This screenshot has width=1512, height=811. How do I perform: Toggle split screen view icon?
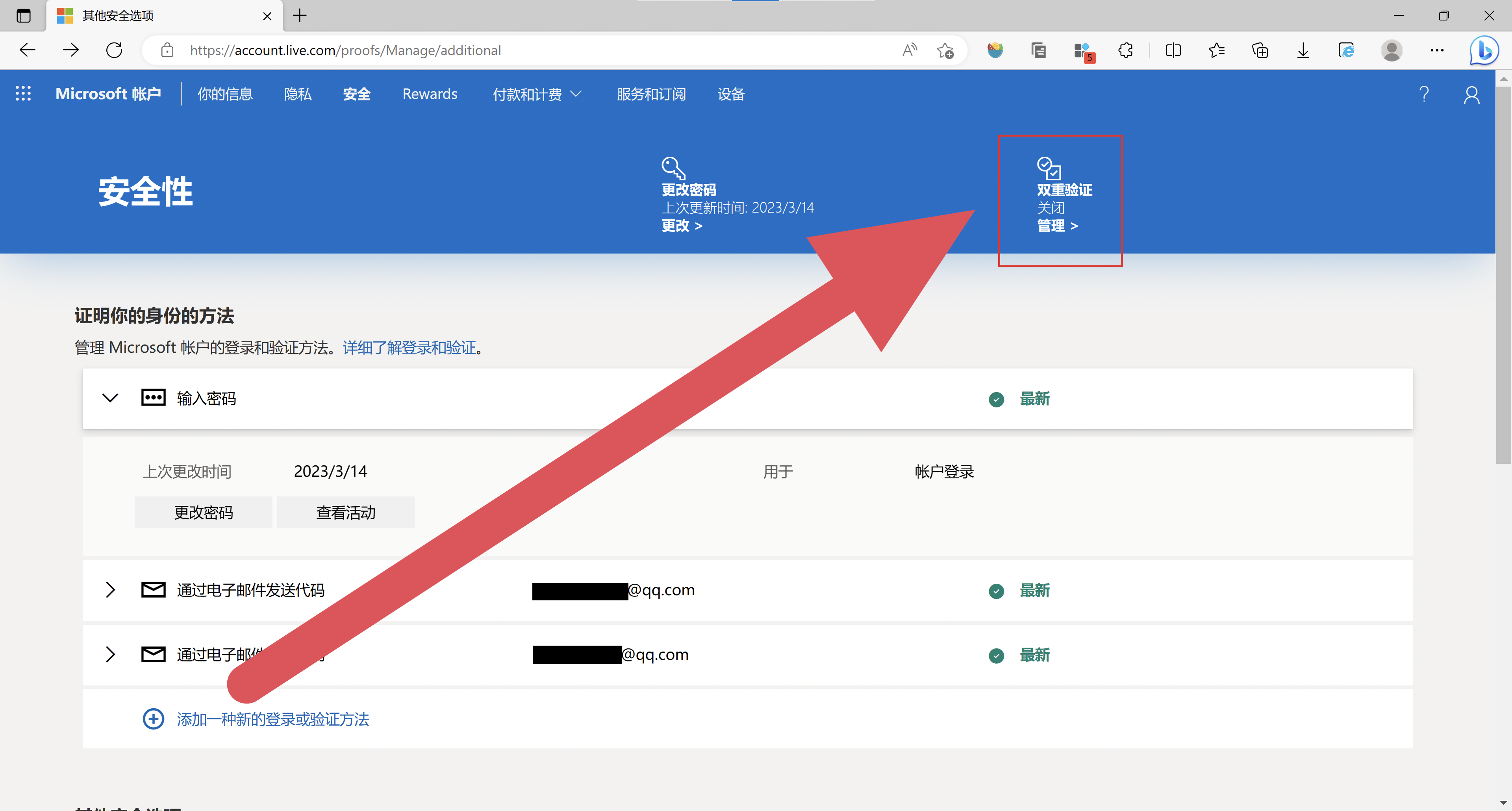1173,50
